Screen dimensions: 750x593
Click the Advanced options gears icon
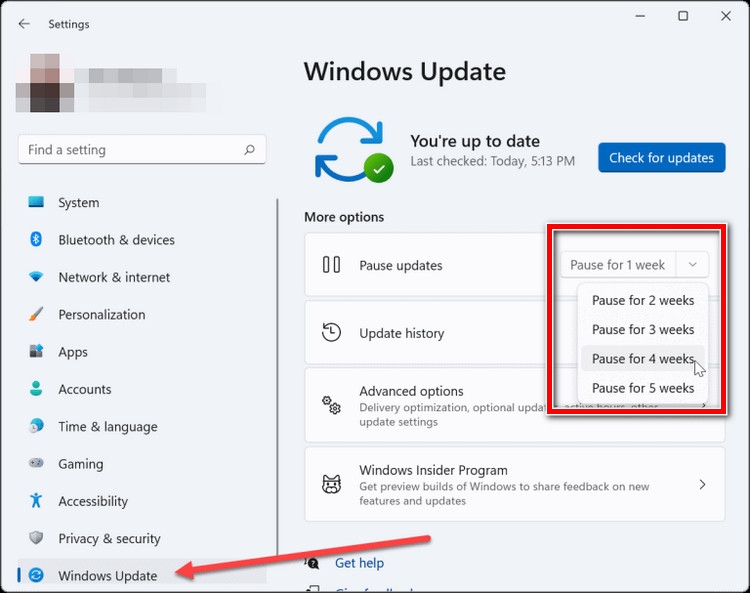(x=331, y=405)
